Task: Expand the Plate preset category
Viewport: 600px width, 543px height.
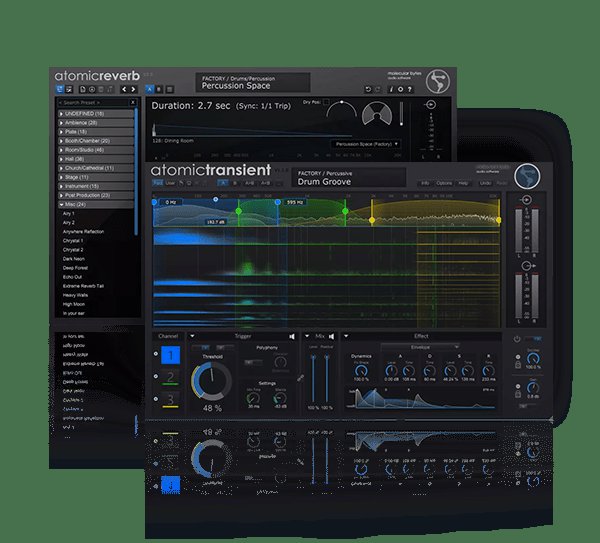Action: point(96,132)
